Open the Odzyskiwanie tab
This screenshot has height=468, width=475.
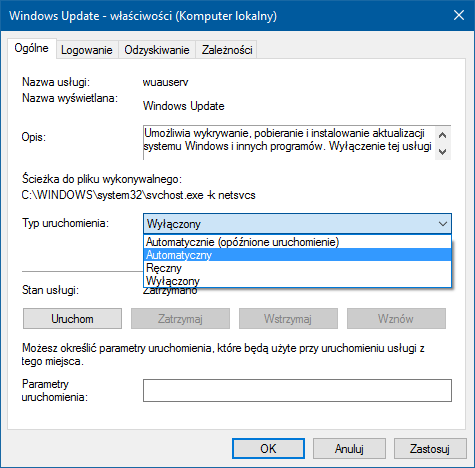(x=157, y=50)
